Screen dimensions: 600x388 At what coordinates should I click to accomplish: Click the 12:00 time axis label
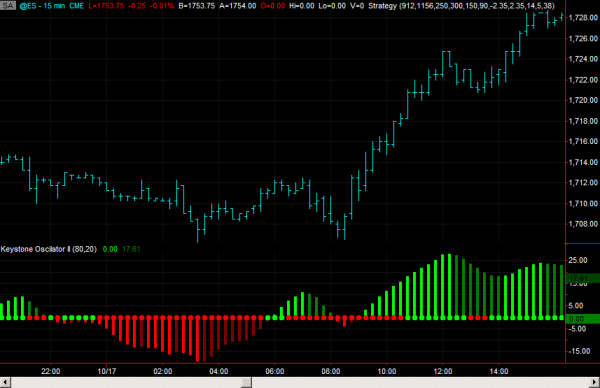point(443,371)
